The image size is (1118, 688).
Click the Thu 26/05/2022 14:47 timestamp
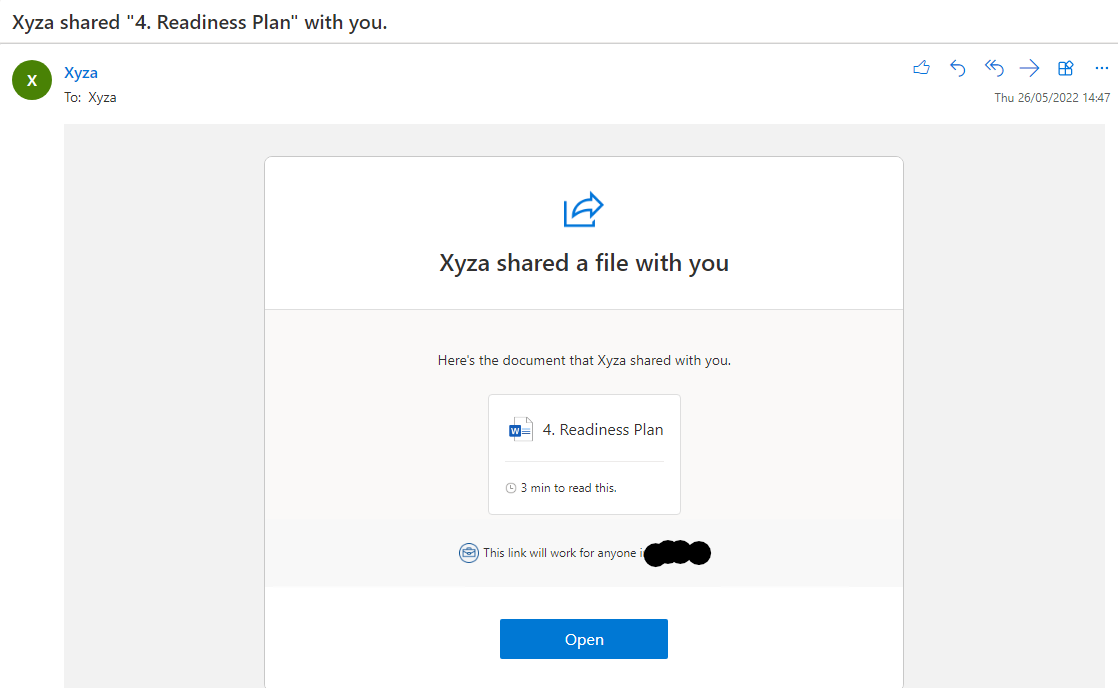[1052, 98]
